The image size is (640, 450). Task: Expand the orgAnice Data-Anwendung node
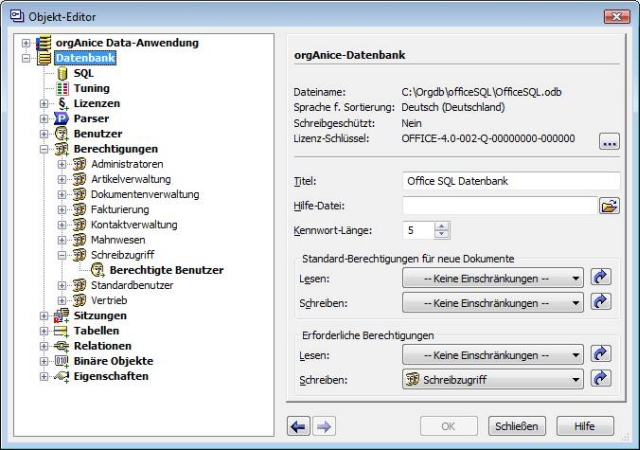[x=26, y=43]
